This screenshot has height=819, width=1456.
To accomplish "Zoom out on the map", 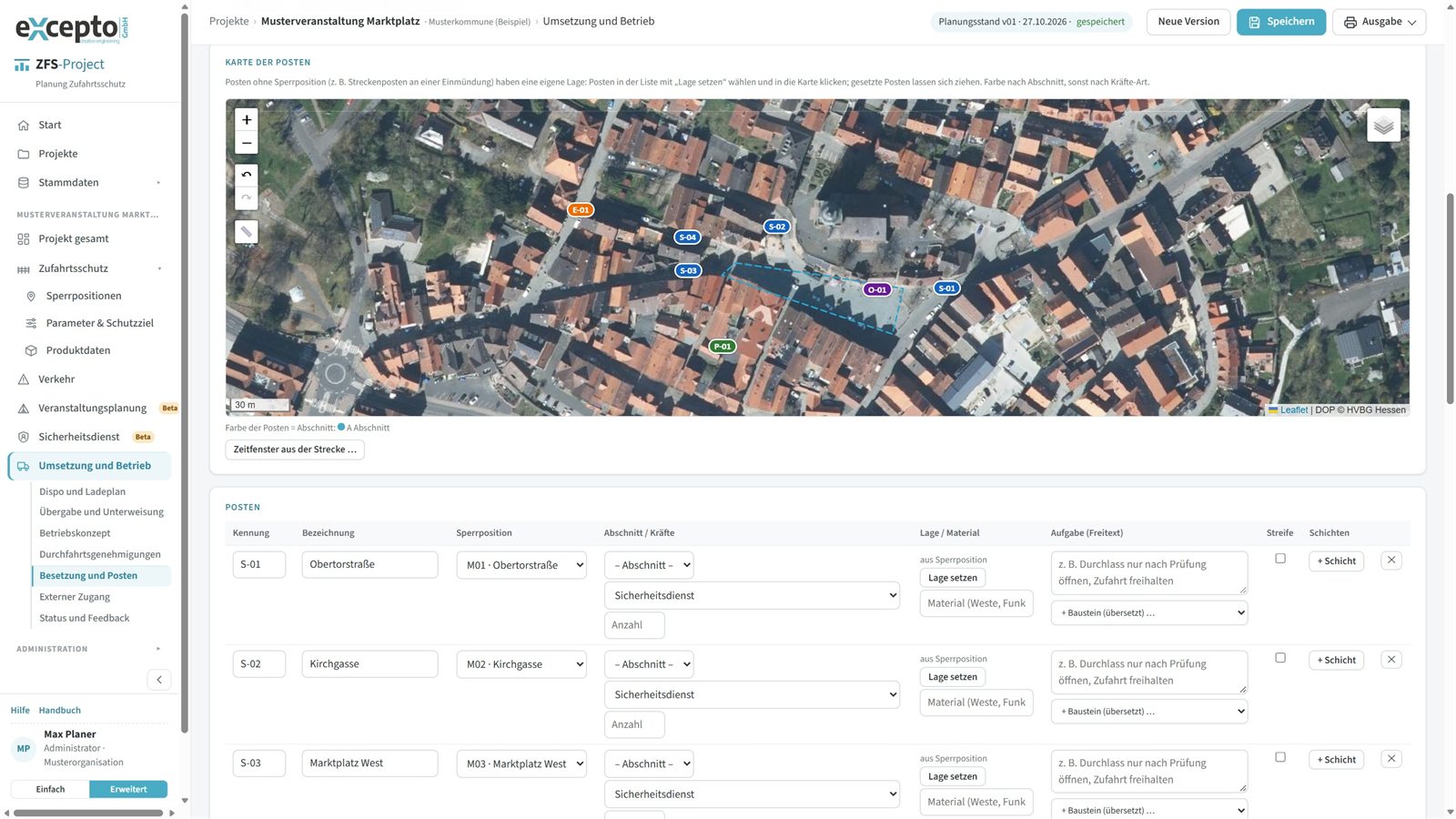I will pyautogui.click(x=247, y=143).
